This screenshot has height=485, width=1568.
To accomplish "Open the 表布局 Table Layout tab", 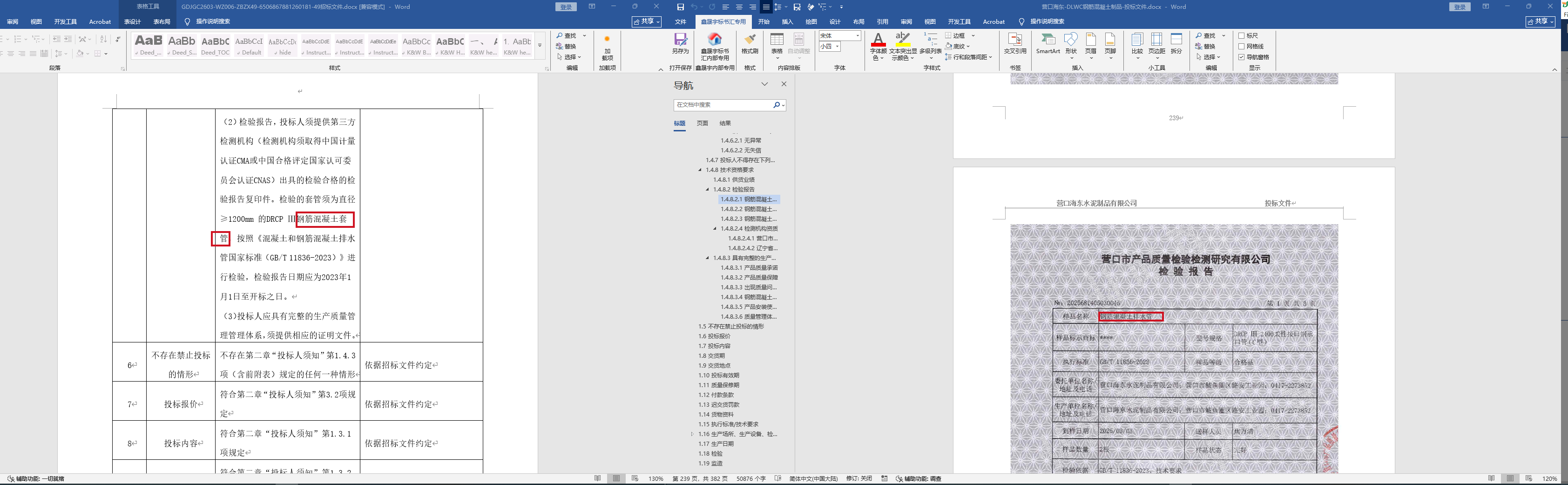I will coord(162,22).
